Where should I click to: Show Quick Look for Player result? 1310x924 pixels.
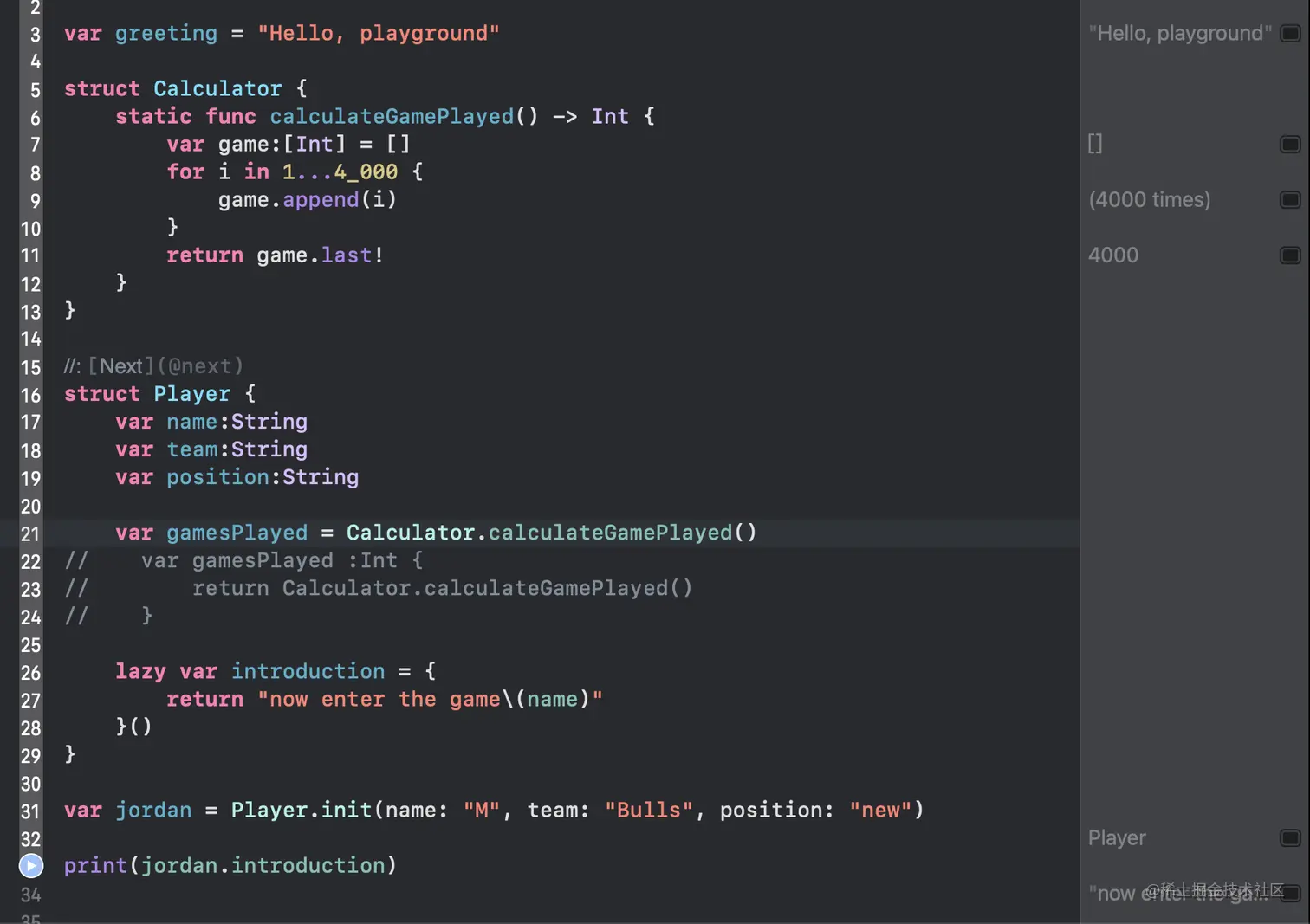(1290, 837)
